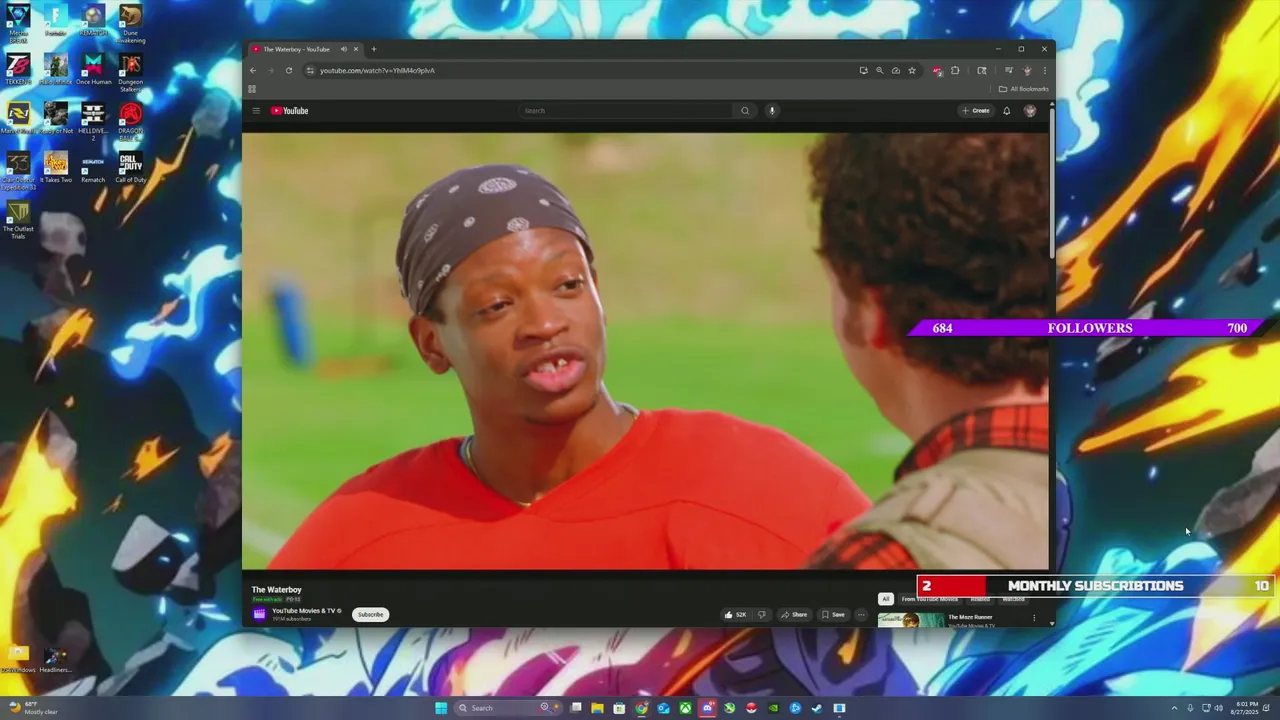1280x720 pixels.
Task: Open a new browser tab
Action: tap(374, 49)
